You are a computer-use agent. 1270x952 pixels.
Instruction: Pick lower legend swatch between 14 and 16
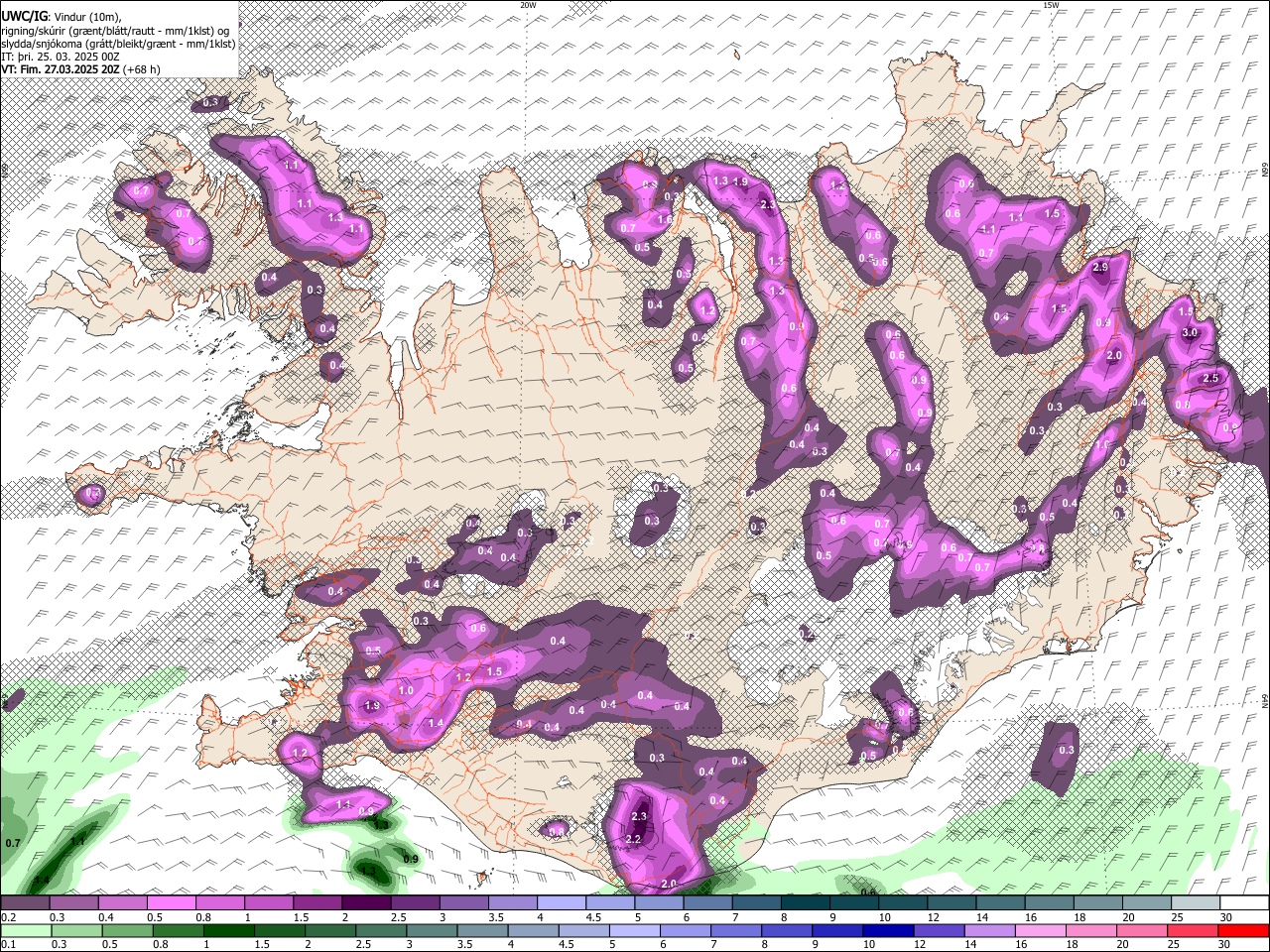[x=988, y=930]
